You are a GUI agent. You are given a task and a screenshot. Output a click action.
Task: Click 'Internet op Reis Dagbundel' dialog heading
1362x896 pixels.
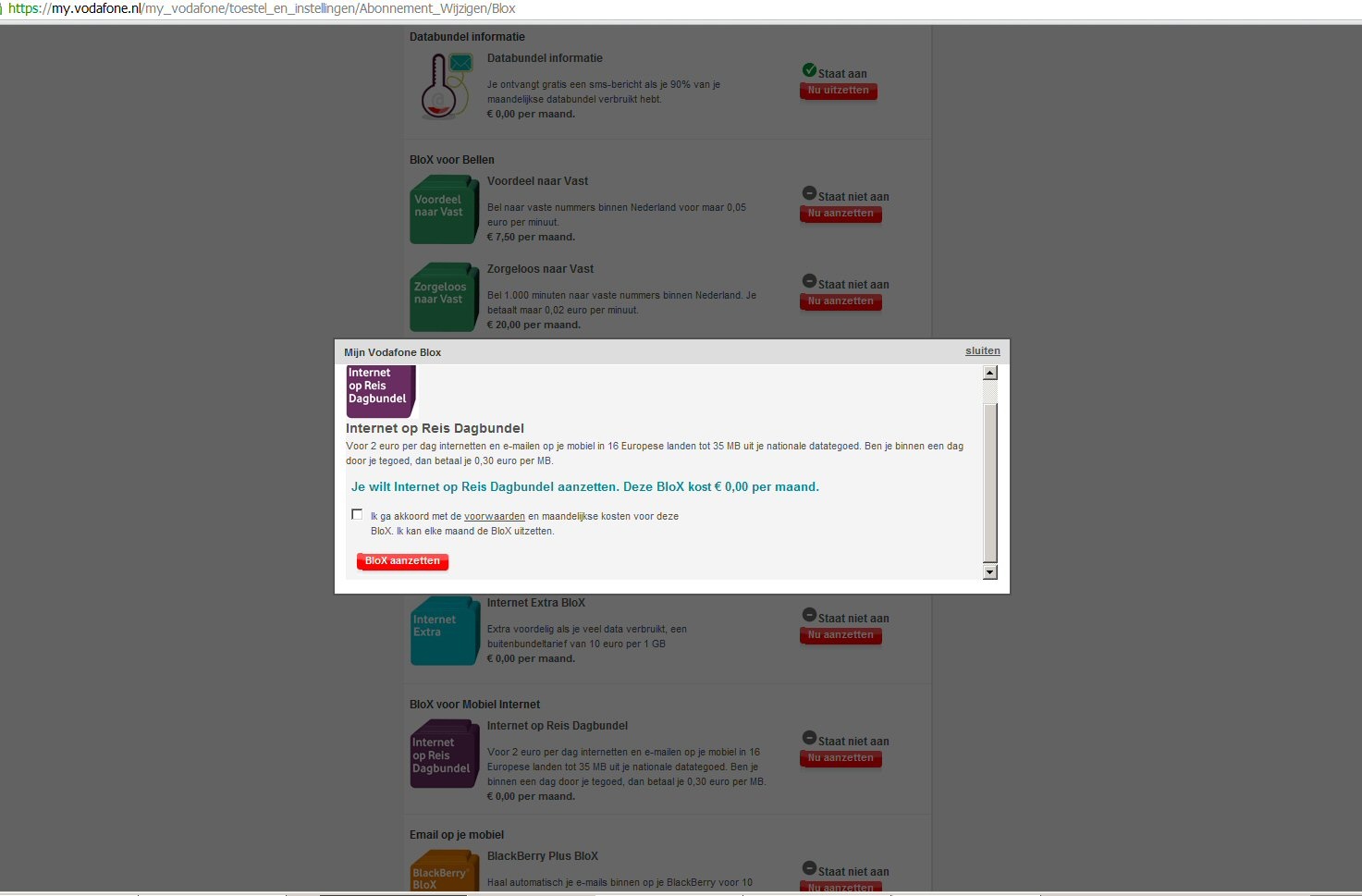(435, 428)
